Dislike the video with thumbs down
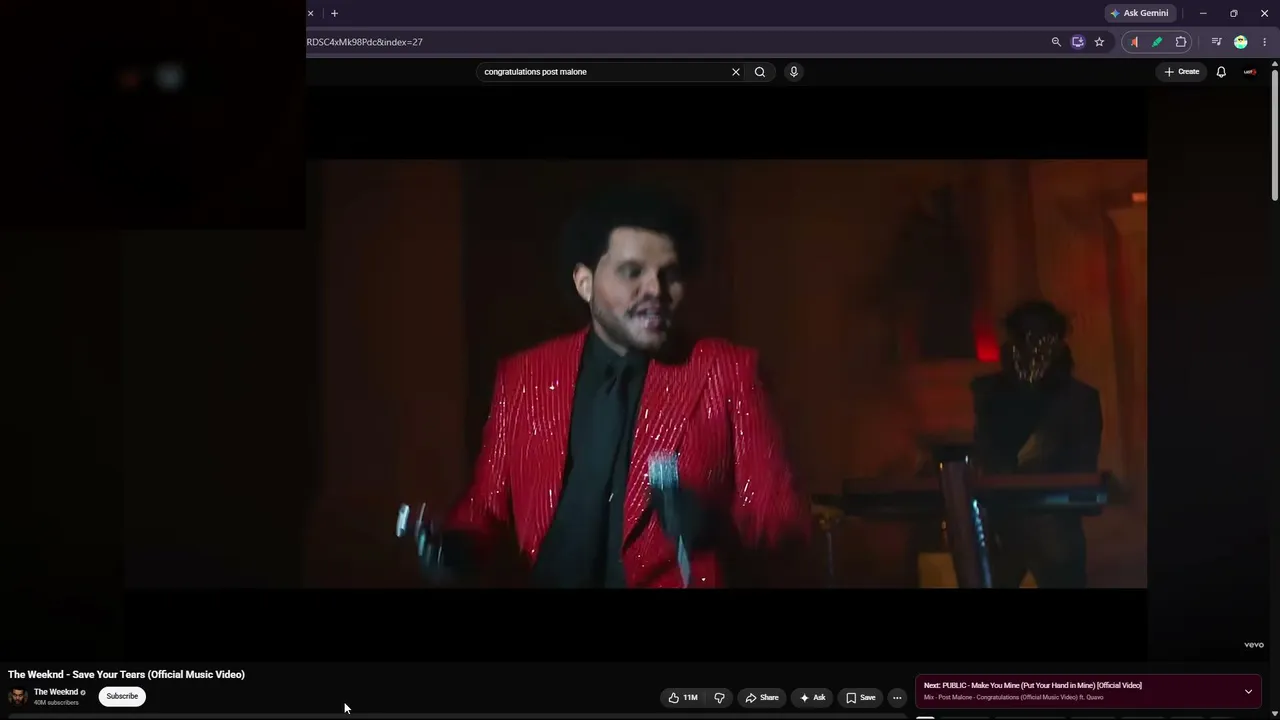Viewport: 1280px width, 720px height. click(719, 698)
